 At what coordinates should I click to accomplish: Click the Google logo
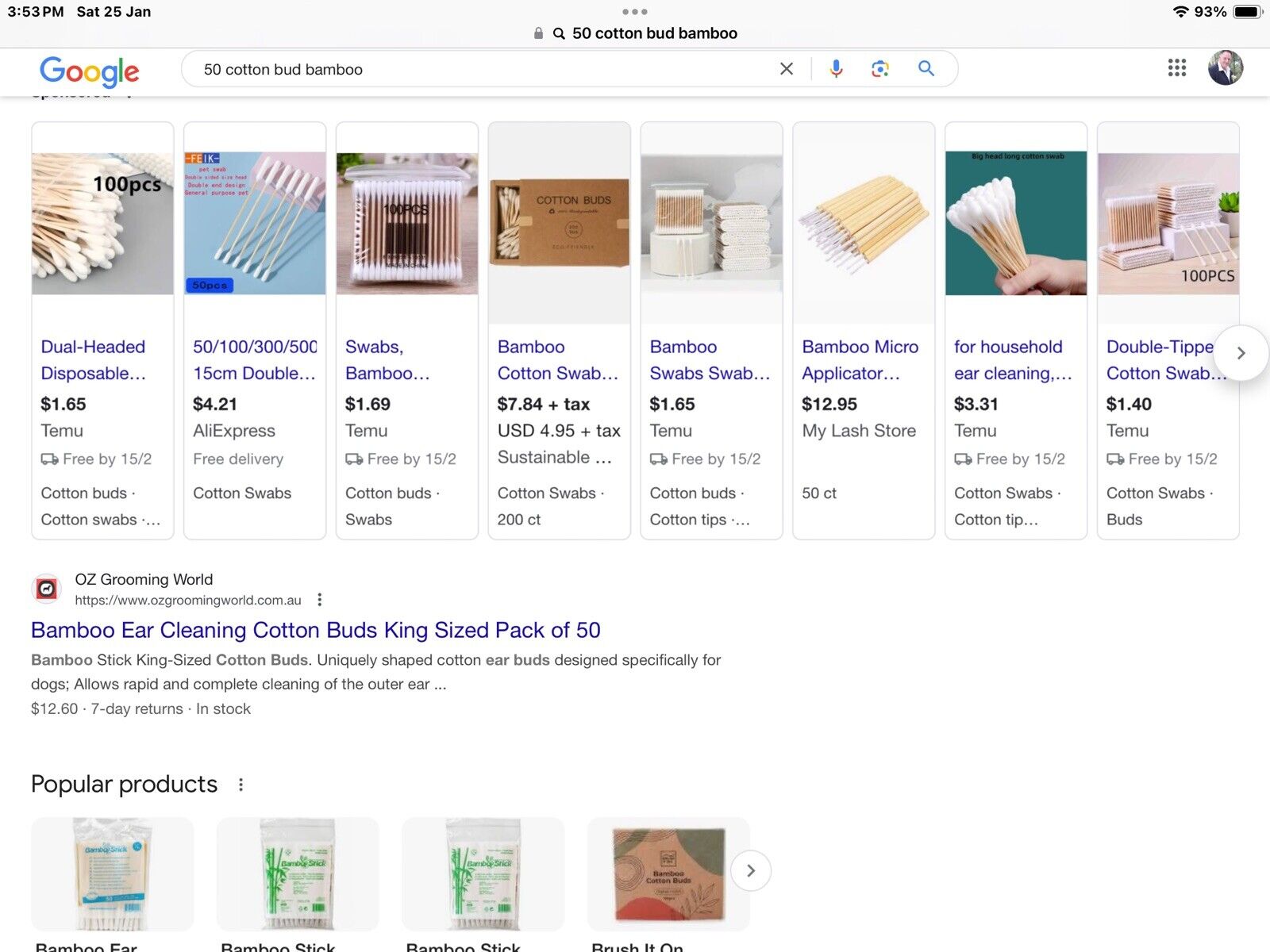click(89, 71)
